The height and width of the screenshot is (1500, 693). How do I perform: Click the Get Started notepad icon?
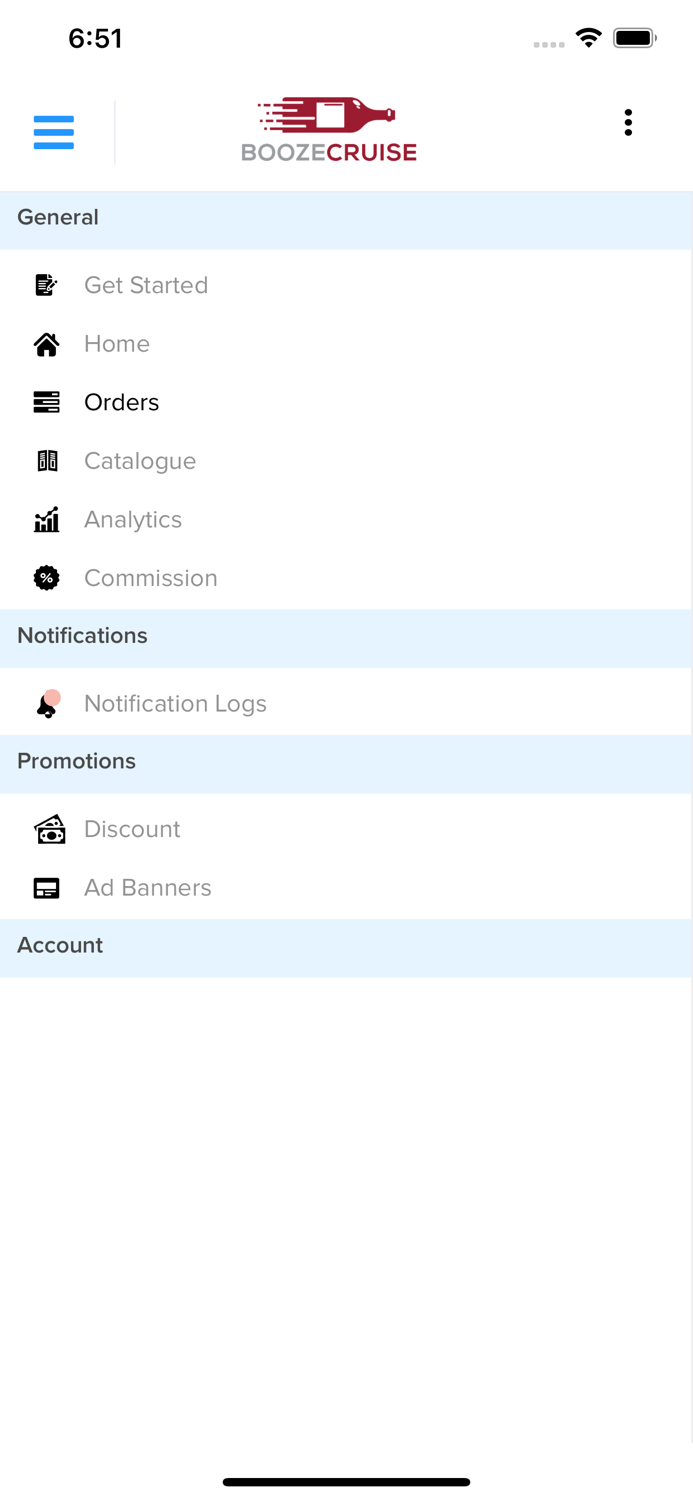coord(46,285)
